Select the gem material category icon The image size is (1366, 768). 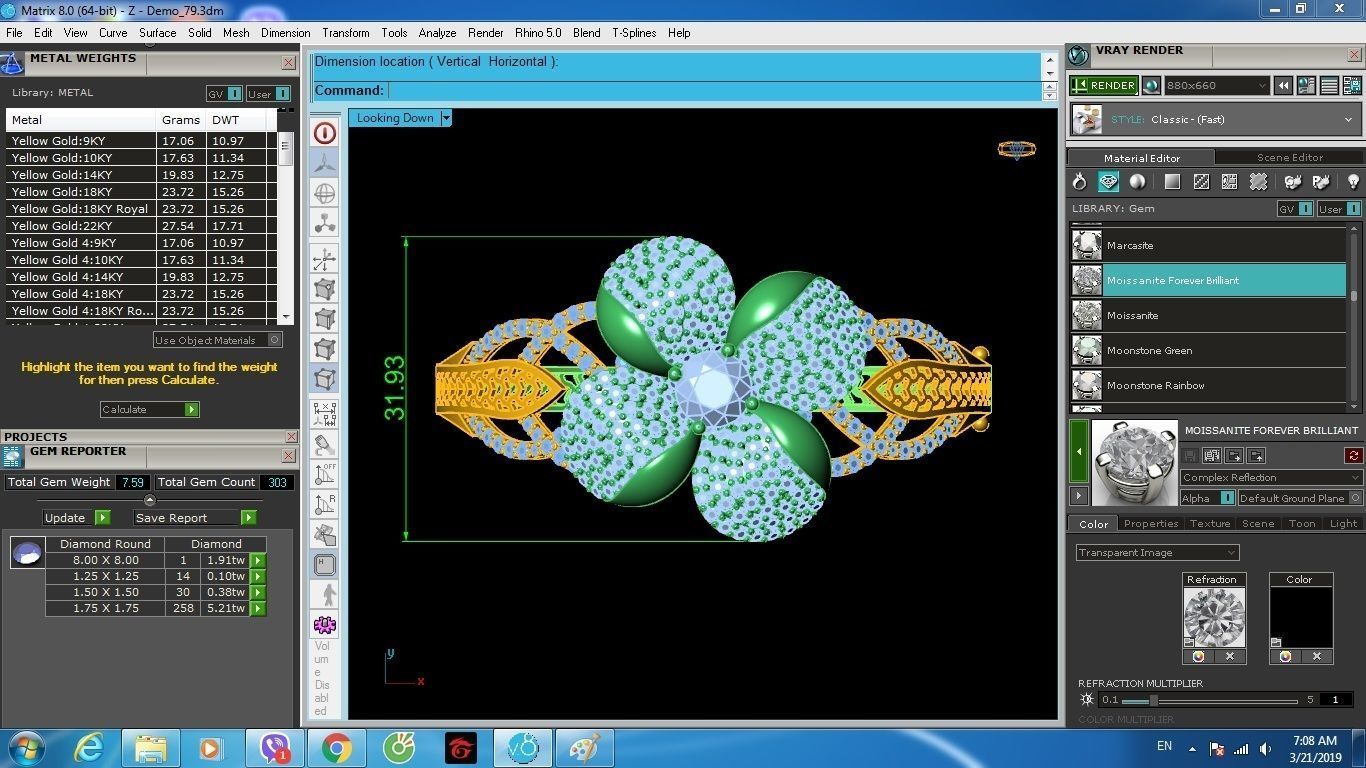[1108, 182]
